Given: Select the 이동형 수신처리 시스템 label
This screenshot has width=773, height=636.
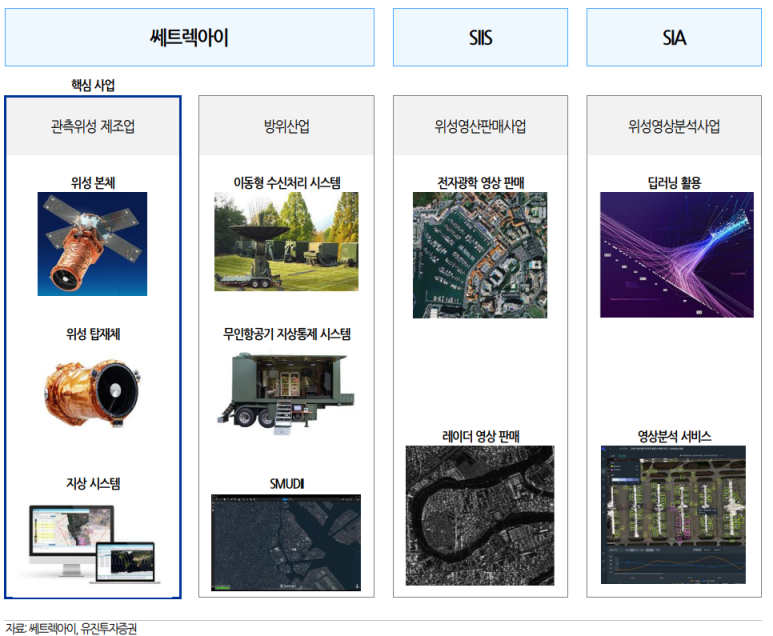Looking at the screenshot, I should [x=286, y=183].
